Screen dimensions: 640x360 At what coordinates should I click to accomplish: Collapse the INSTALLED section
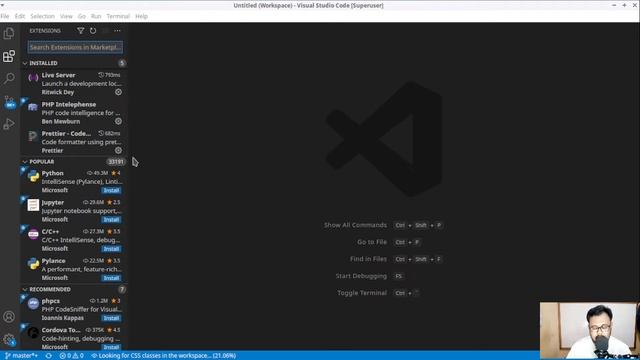25,63
